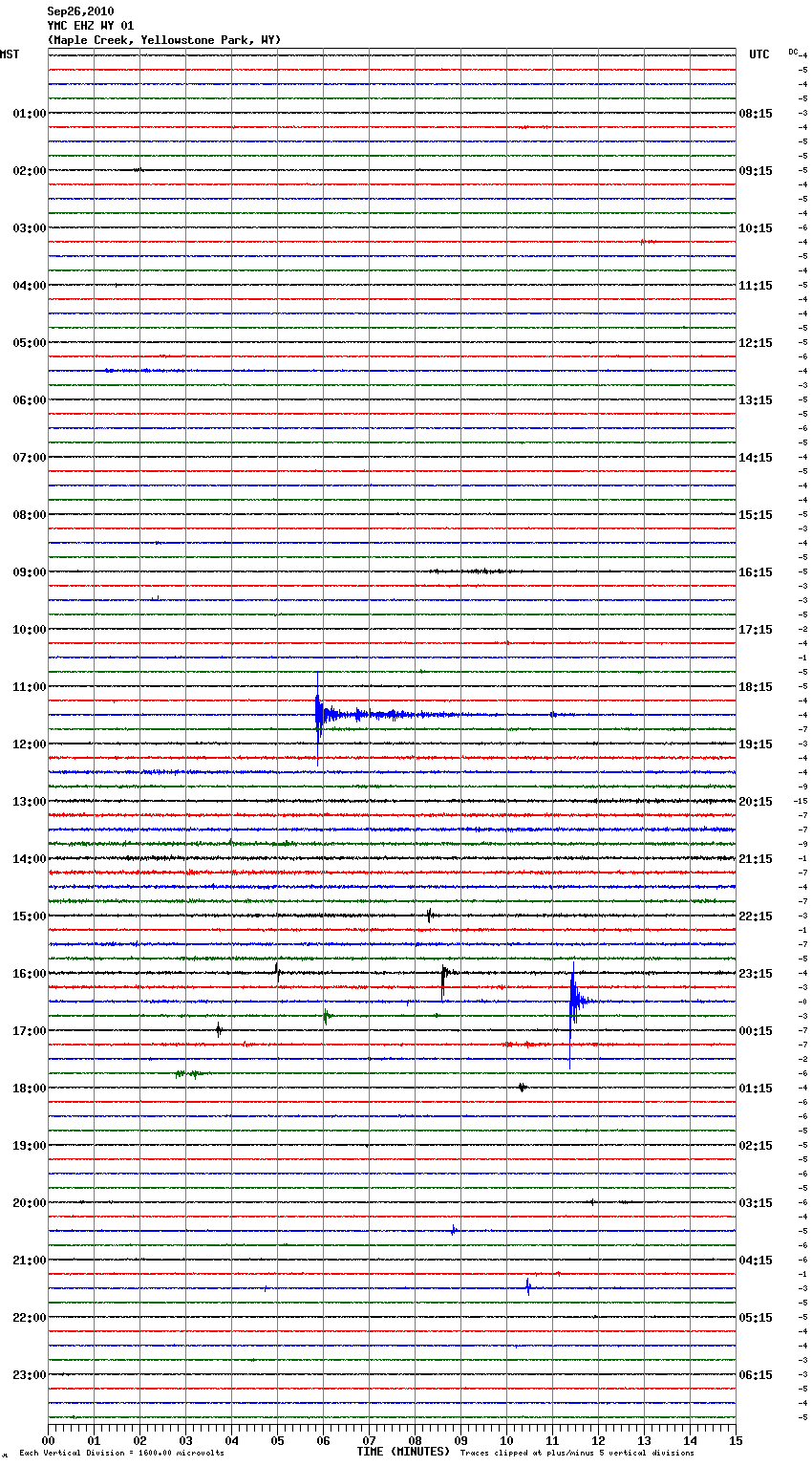Image resolution: width=812 pixels, height=1466 pixels.
Task: Click the DC column header
Action: (793, 52)
